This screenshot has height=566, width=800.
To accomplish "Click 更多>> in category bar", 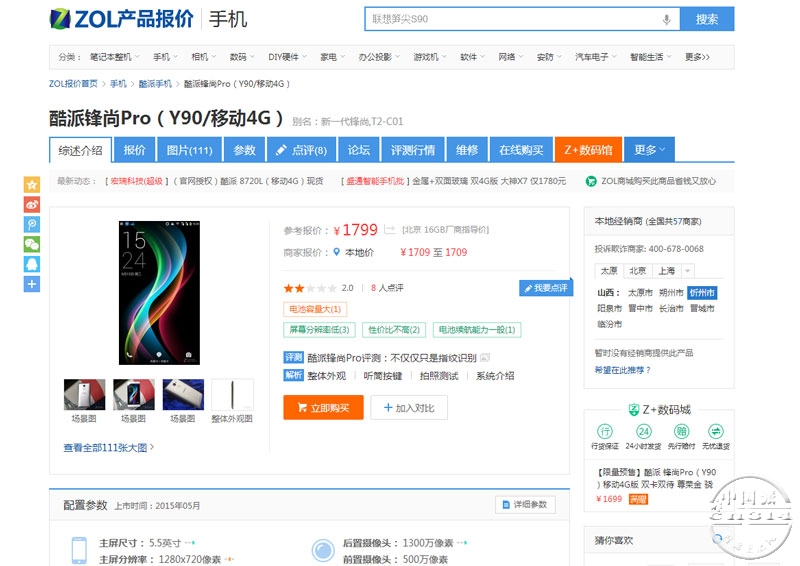I will pyautogui.click(x=697, y=57).
